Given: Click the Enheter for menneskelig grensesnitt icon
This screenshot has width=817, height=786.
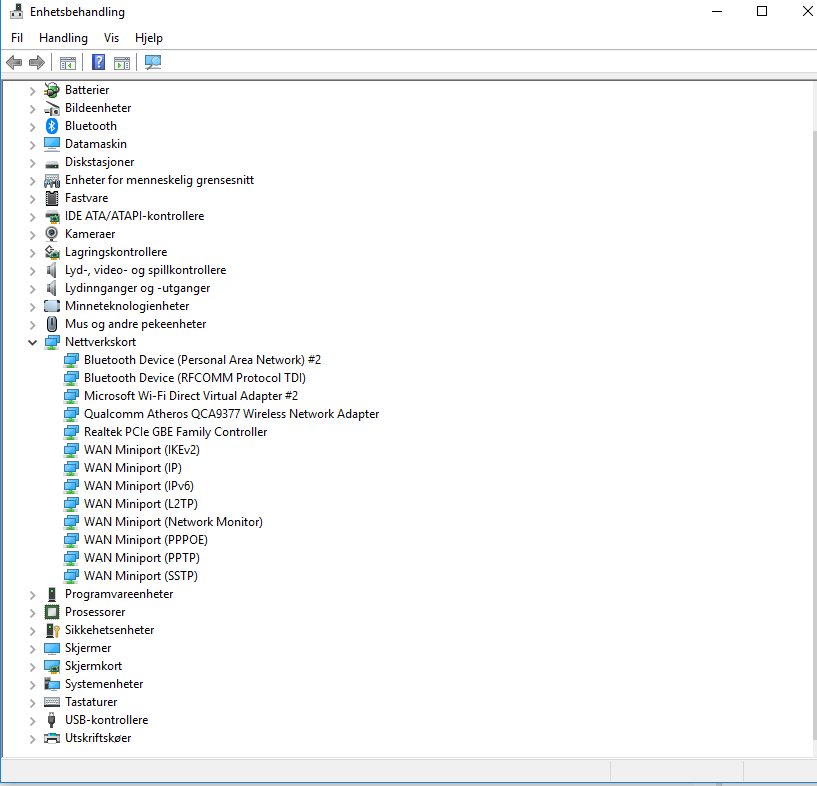Looking at the screenshot, I should (52, 180).
